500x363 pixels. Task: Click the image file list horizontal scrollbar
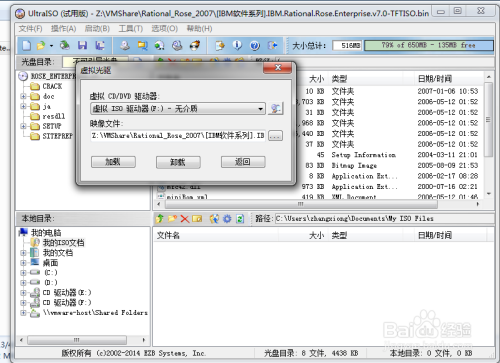[x=318, y=204]
